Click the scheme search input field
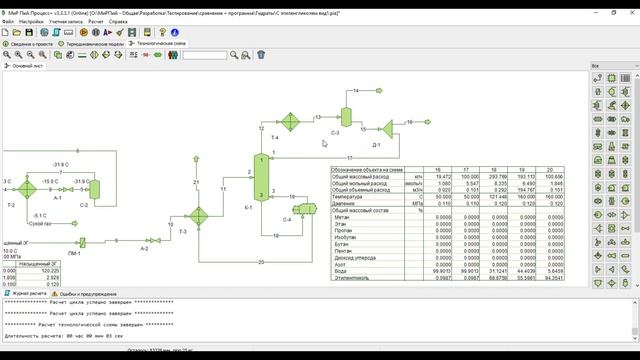The width and height of the screenshot is (640, 360). click(205, 55)
